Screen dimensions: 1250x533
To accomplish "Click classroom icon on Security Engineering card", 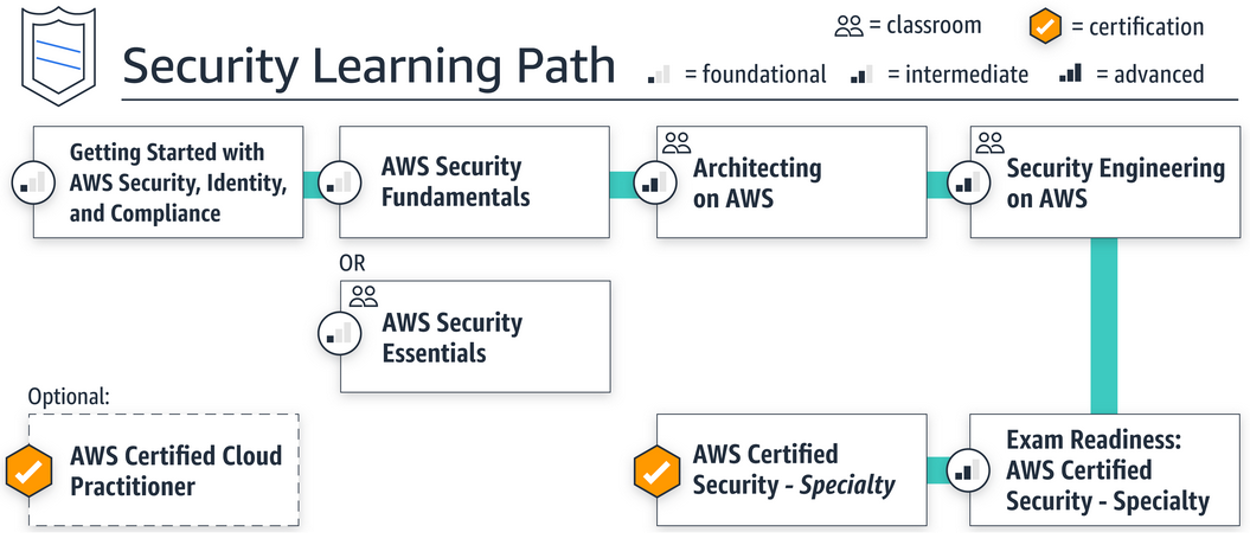I will pos(990,143).
